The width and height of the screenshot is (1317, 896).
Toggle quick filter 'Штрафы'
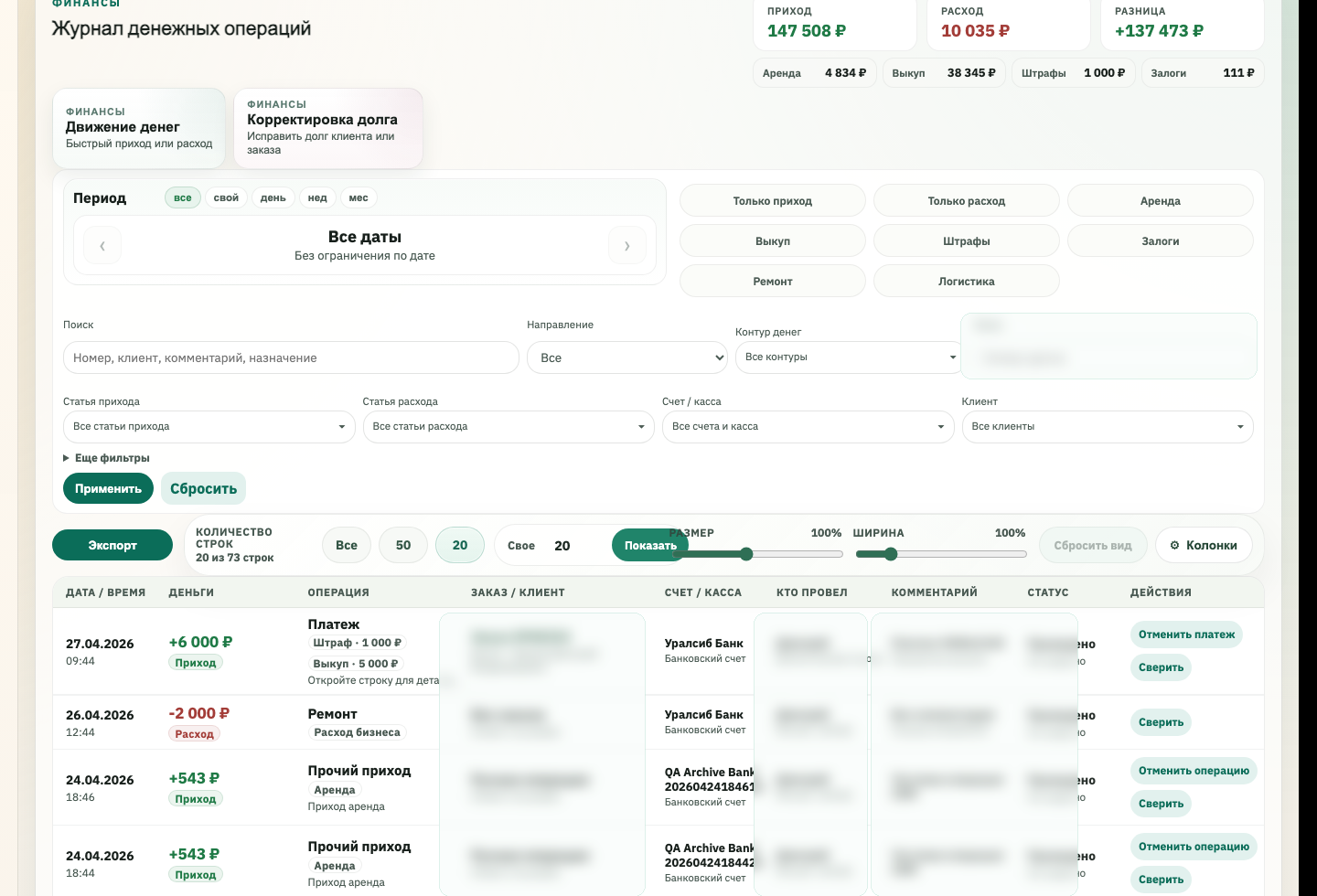click(967, 241)
